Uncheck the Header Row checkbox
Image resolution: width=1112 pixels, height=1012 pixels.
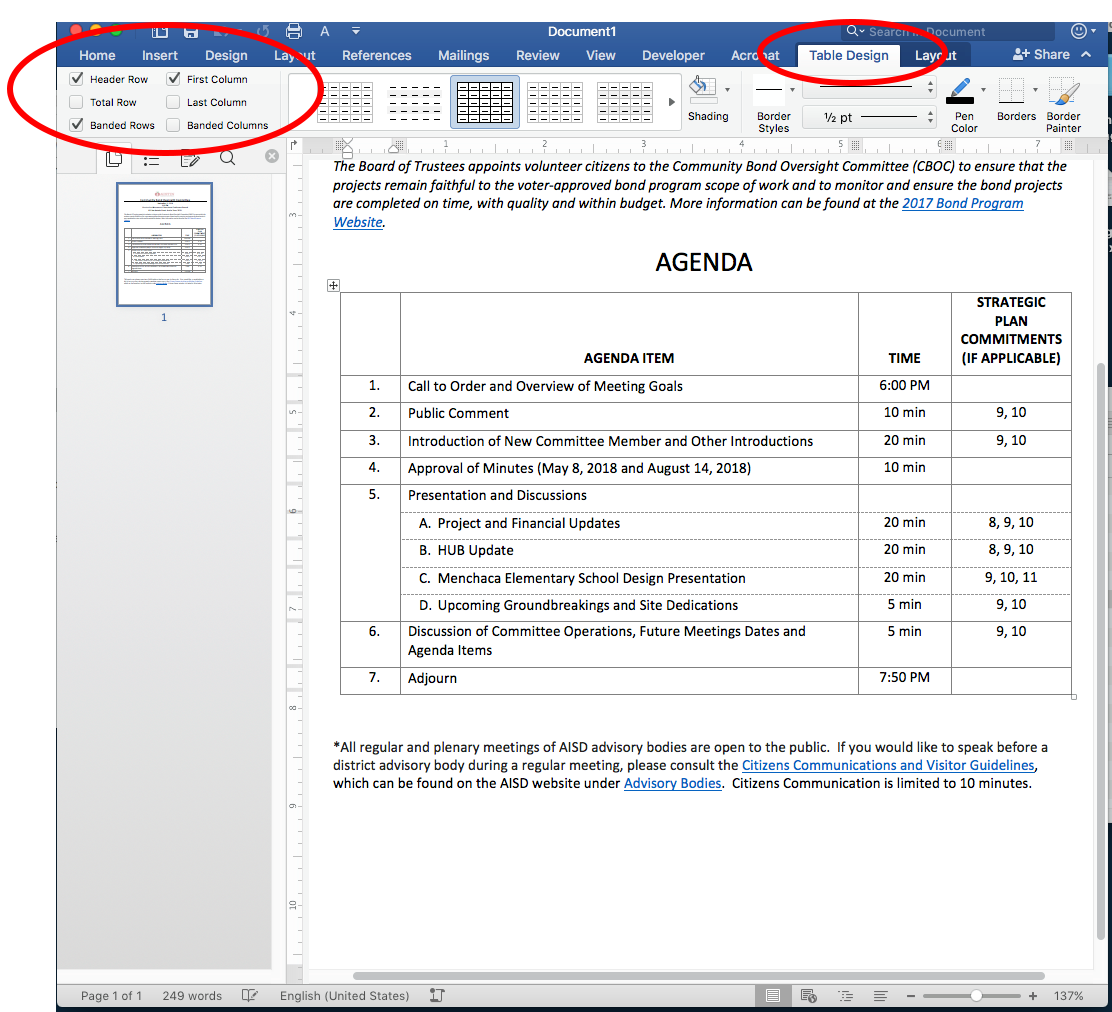(77, 79)
